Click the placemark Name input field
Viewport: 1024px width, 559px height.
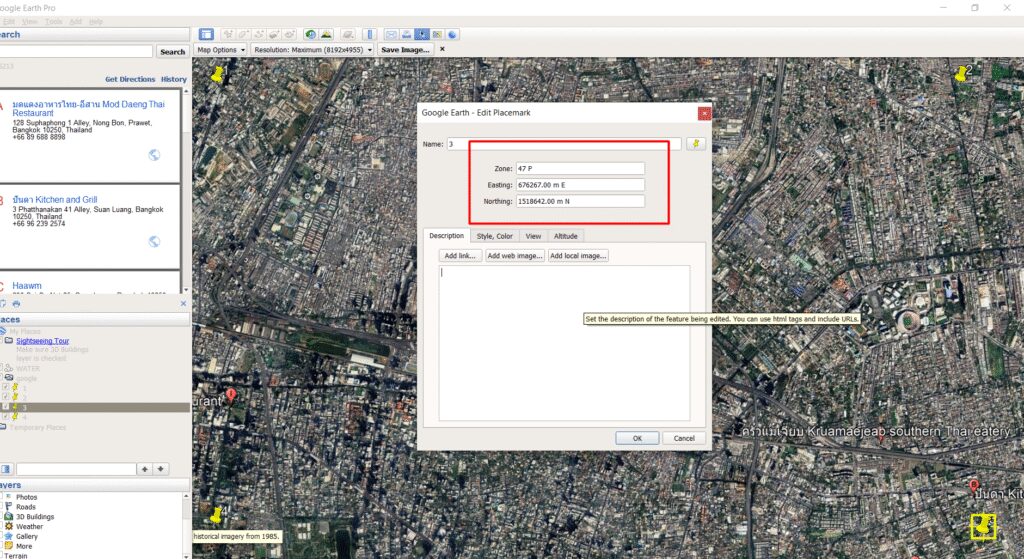564,144
